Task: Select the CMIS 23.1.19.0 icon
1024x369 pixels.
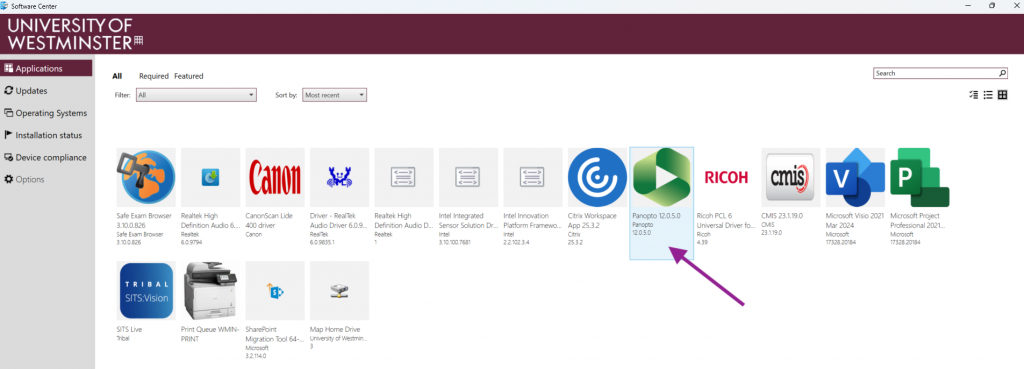Action: click(791, 178)
